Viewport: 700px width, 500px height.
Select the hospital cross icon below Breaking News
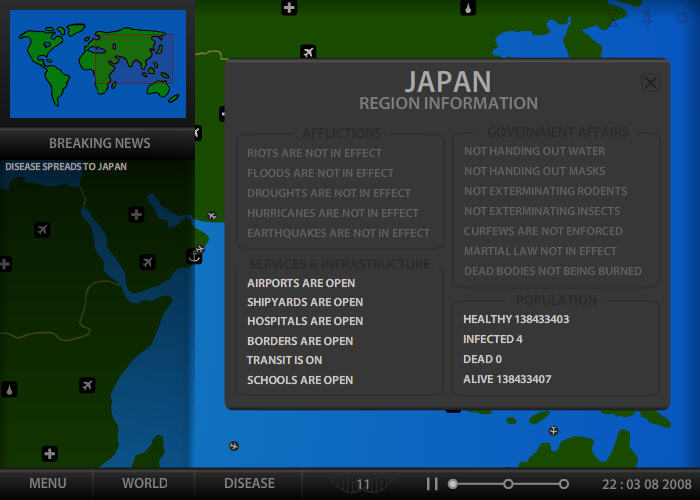(x=137, y=215)
